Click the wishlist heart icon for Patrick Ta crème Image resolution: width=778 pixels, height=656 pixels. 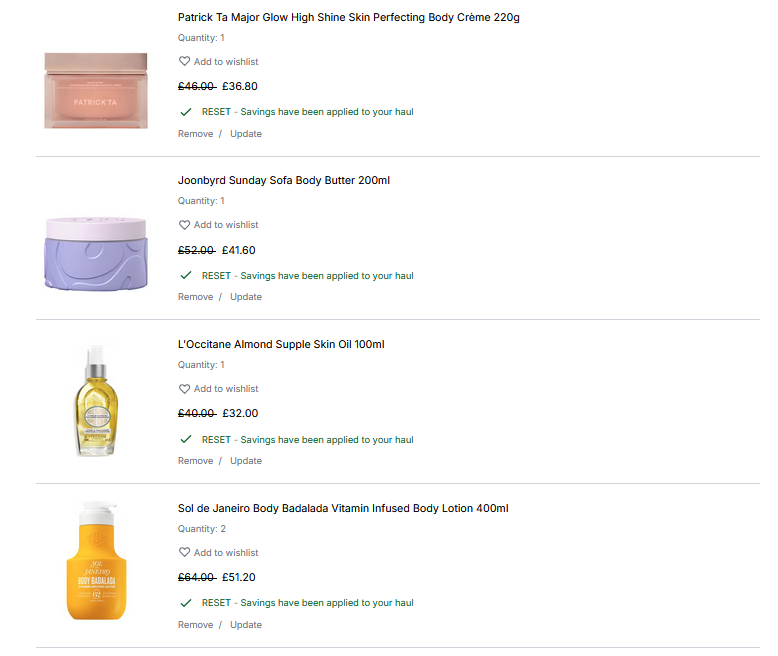tap(184, 62)
